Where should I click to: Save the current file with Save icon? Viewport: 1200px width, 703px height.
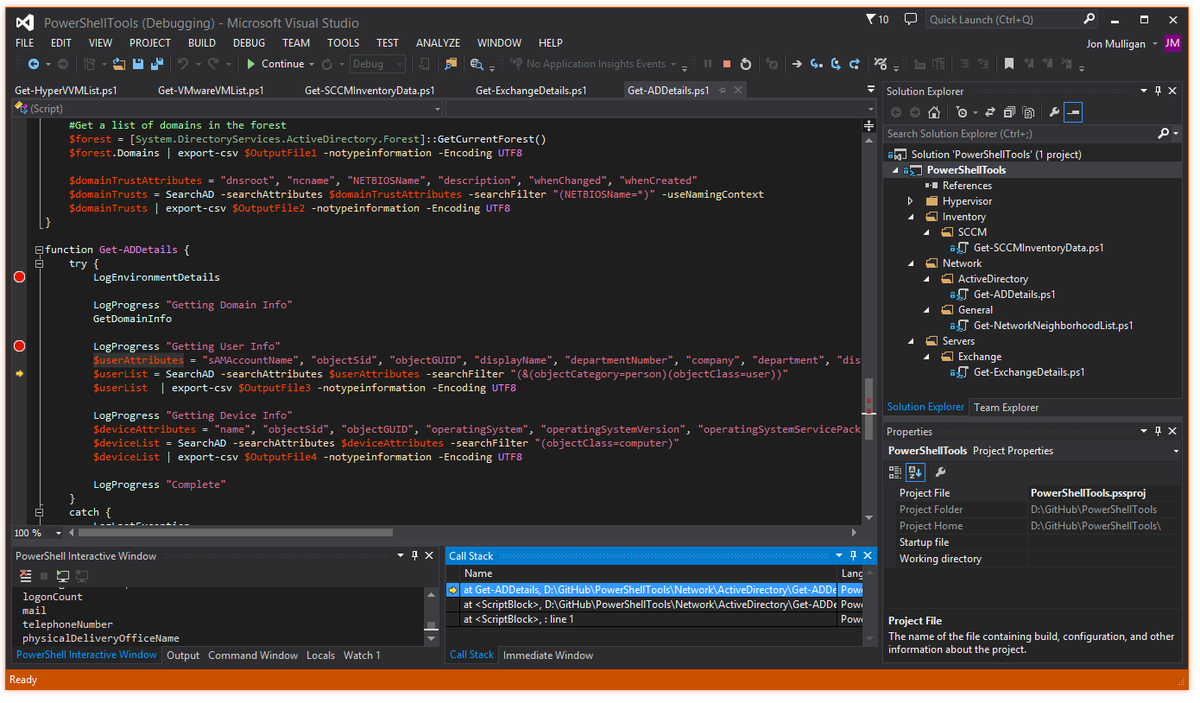pyautogui.click(x=137, y=64)
